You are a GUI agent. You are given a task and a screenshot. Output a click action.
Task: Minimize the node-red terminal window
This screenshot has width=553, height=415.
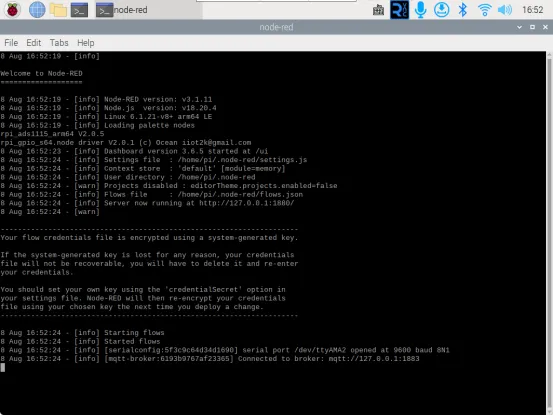pos(519,27)
